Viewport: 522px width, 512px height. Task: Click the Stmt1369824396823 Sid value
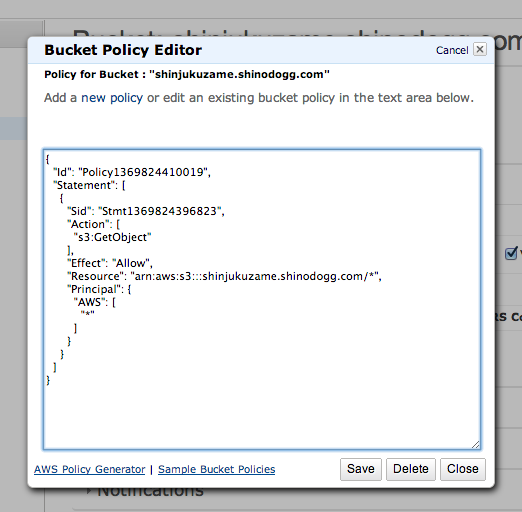tap(159, 211)
